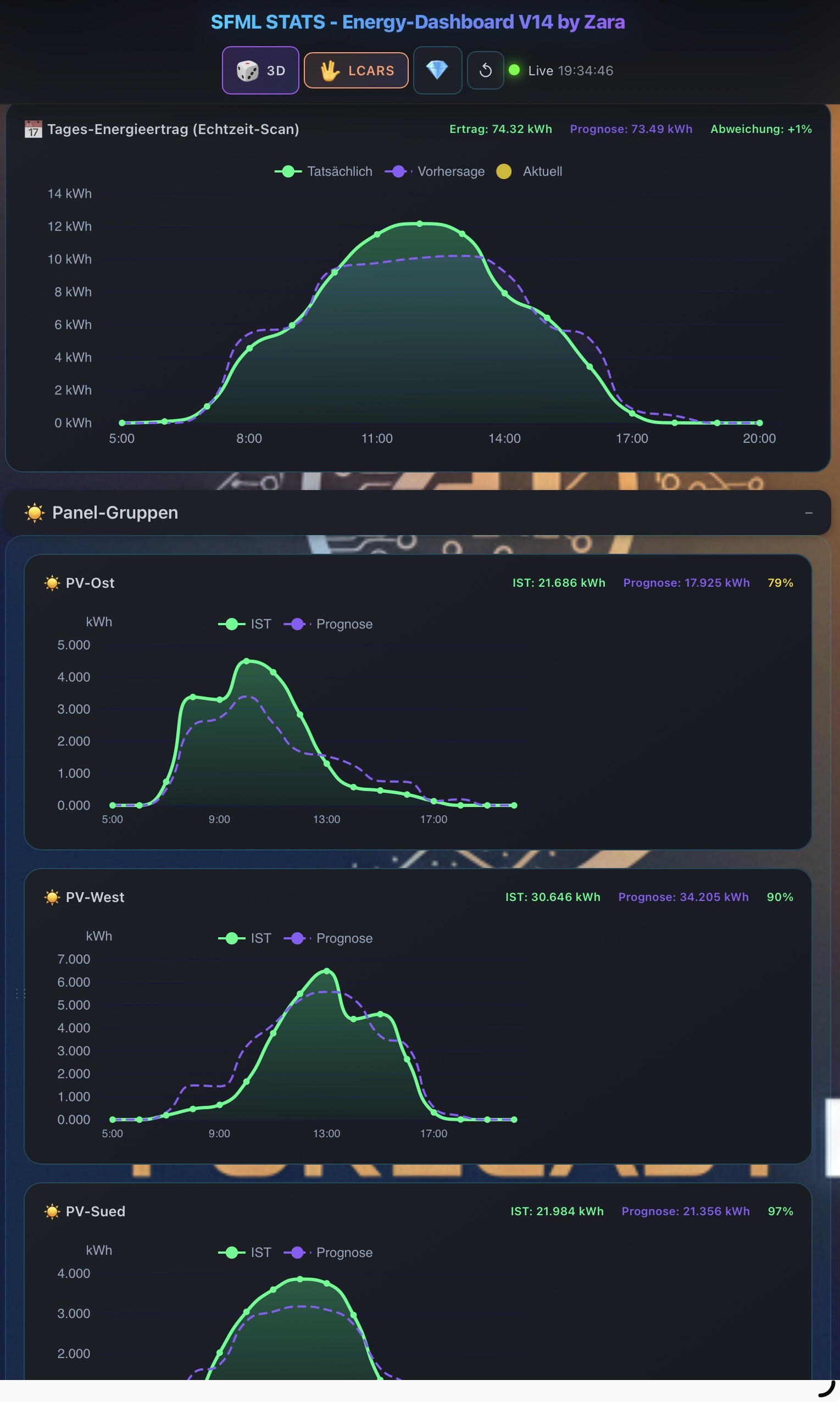Toggle the Tatsächlich series in daily chart
Image resolution: width=840 pixels, height=1402 pixels.
324,171
